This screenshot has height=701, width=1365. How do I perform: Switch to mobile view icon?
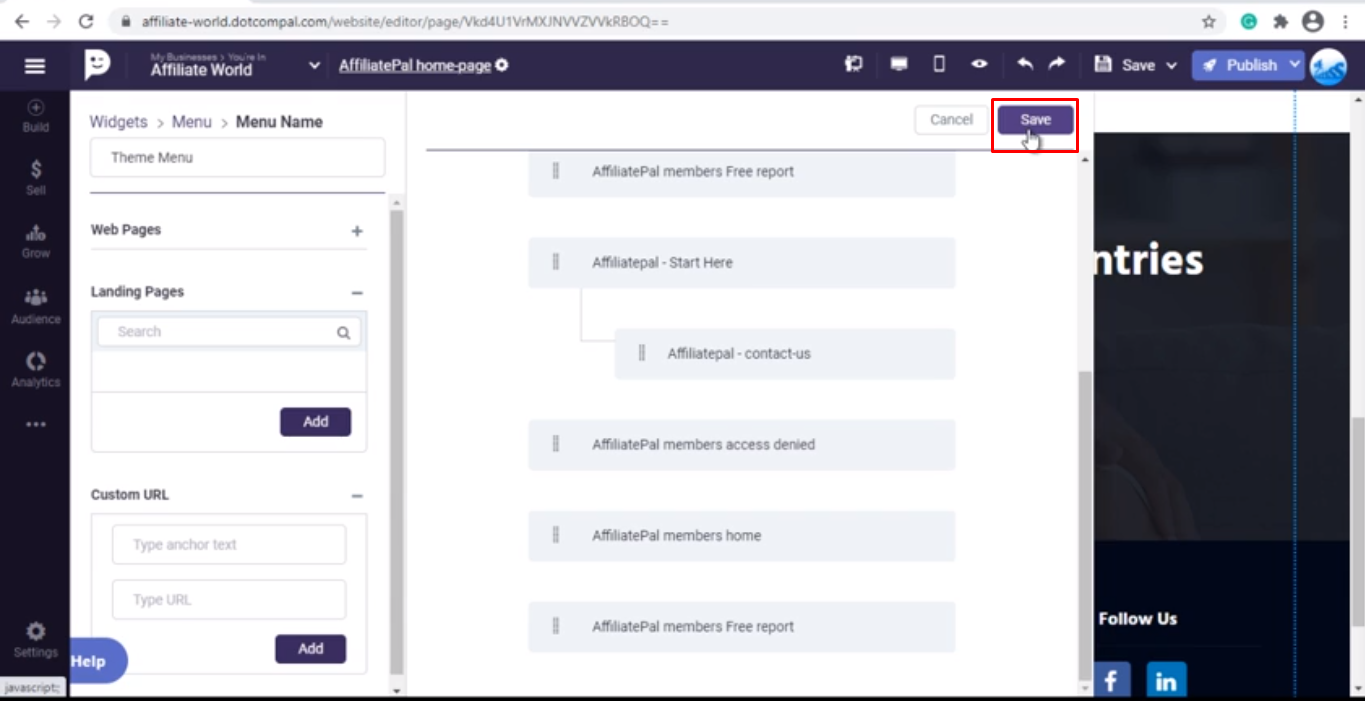tap(939, 65)
